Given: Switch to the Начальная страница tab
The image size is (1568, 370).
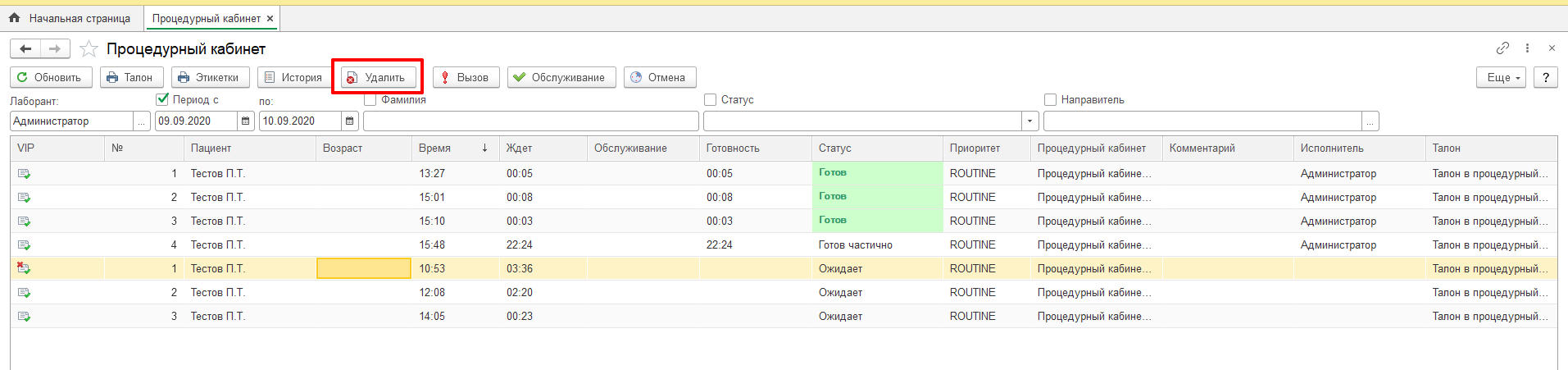Looking at the screenshot, I should [x=71, y=18].
